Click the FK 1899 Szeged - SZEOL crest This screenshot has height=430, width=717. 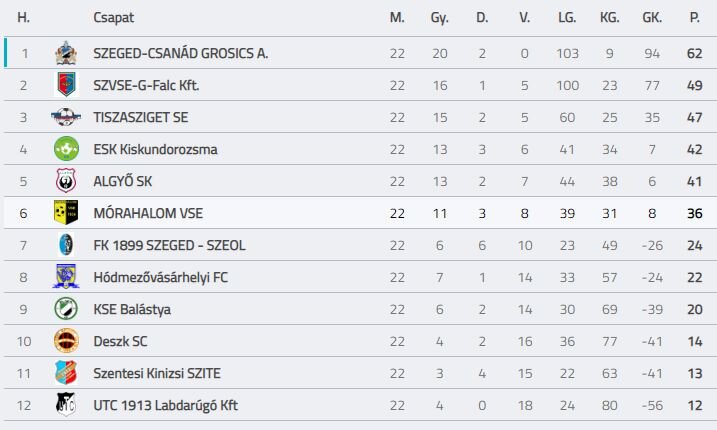pos(66,245)
